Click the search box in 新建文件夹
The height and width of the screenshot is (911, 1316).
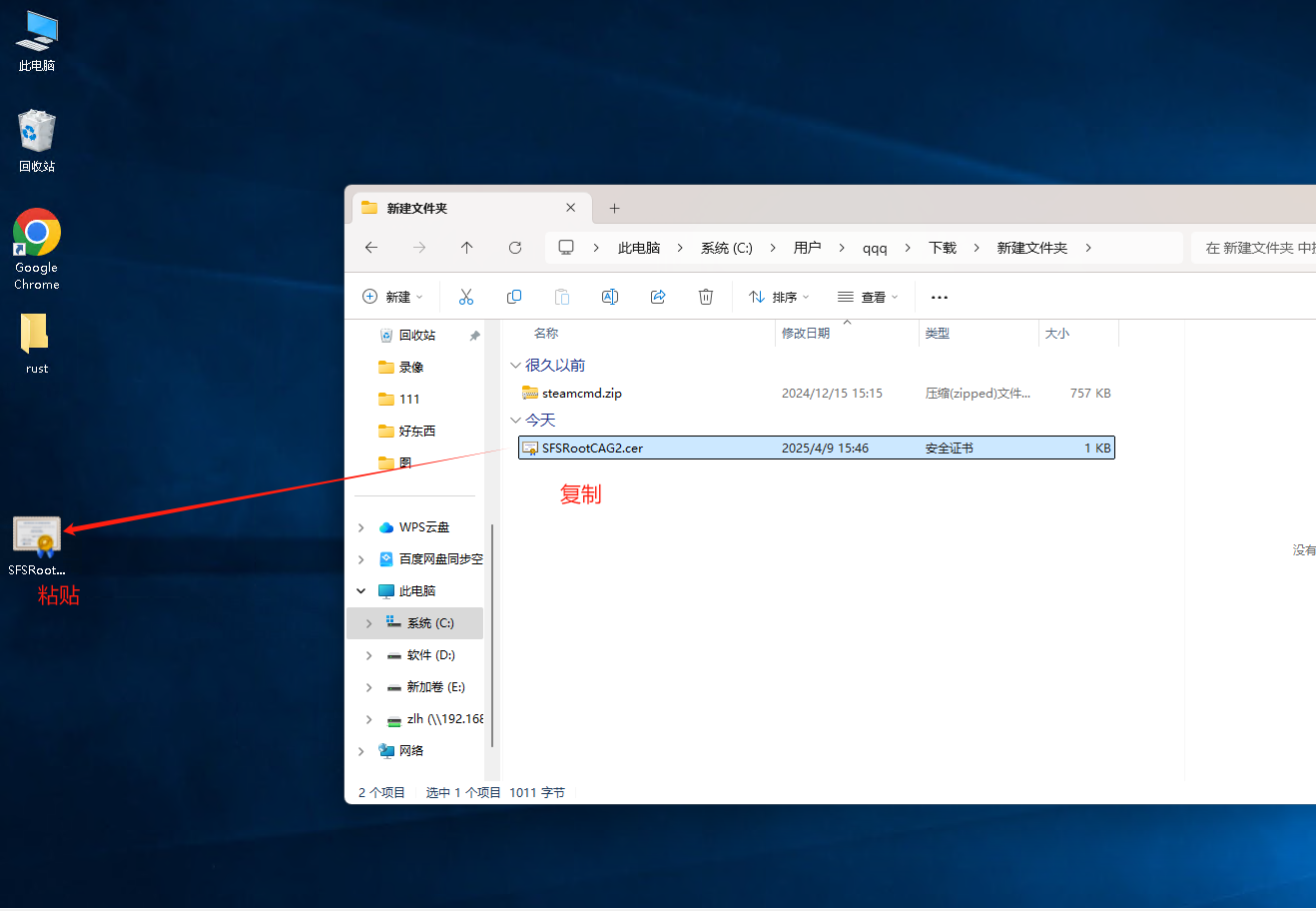(1254, 248)
